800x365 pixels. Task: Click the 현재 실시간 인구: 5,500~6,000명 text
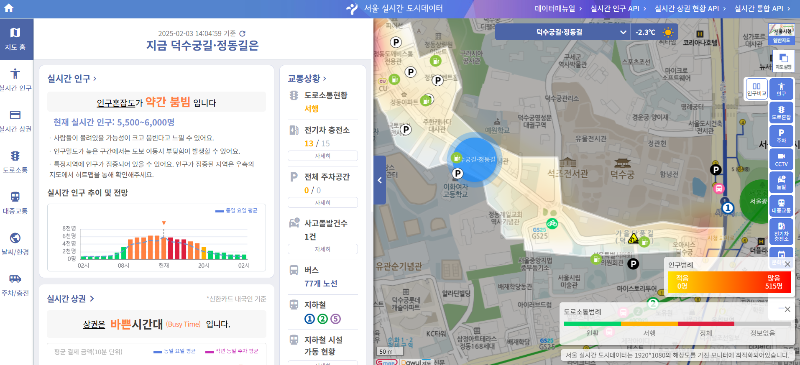click(x=114, y=122)
